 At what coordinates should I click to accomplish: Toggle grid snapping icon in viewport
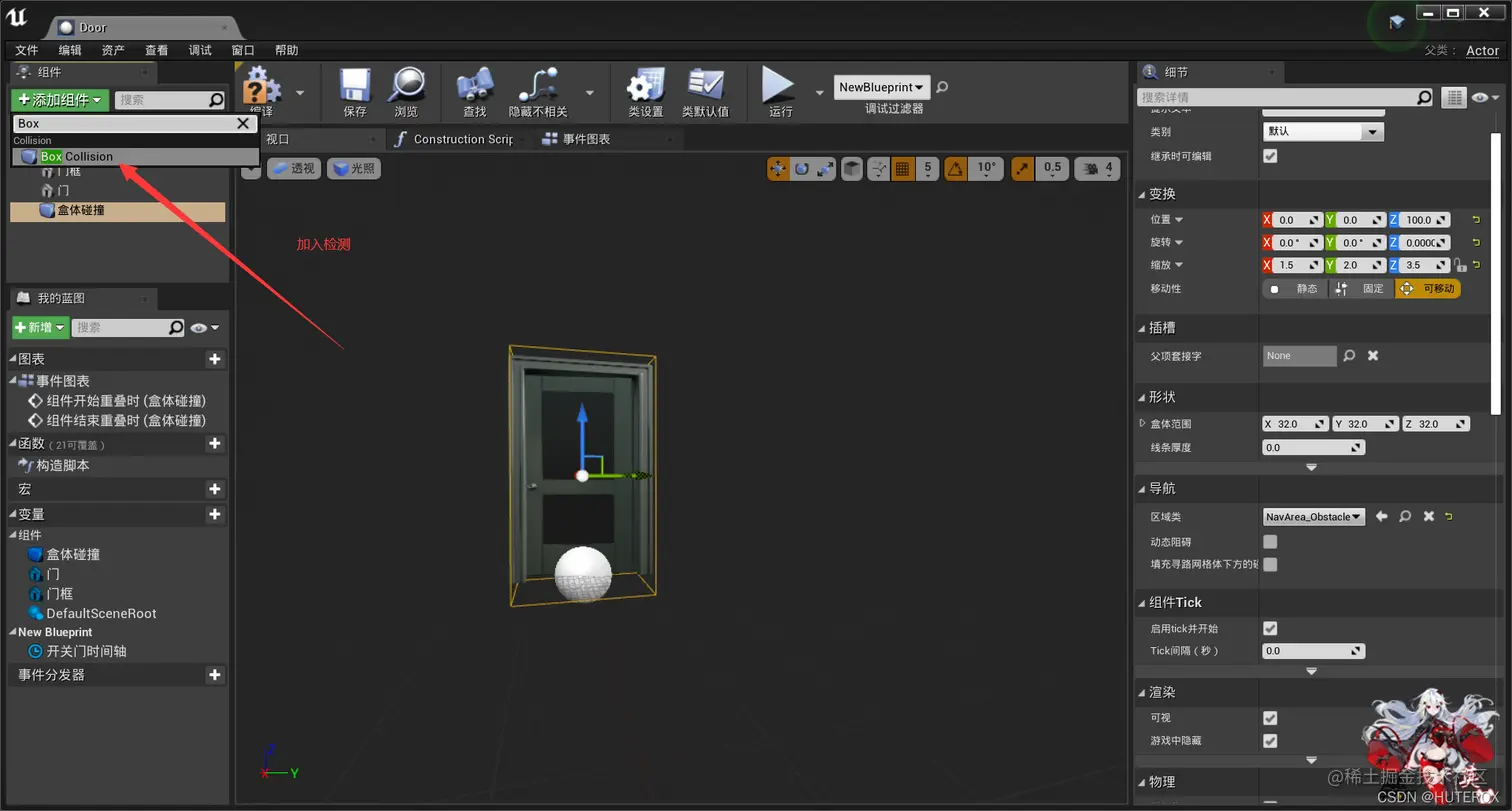tap(902, 169)
